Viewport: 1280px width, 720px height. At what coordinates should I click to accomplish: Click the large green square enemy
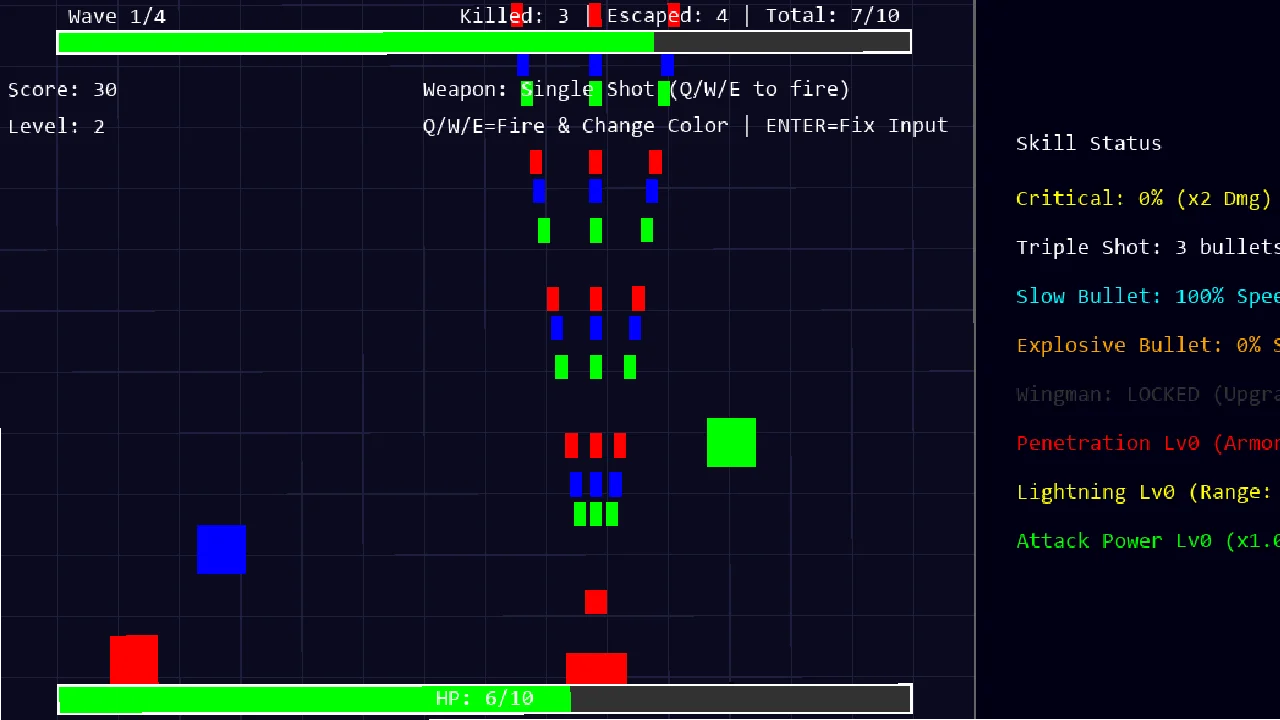coord(731,443)
